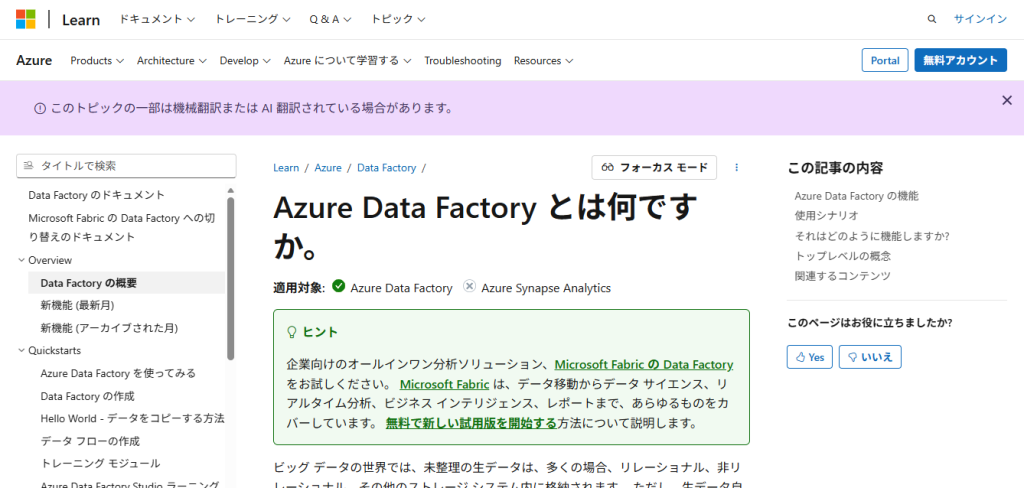Open トレーニング モジュール in sidebar
Screen dimensions: 1024x488
100,463
